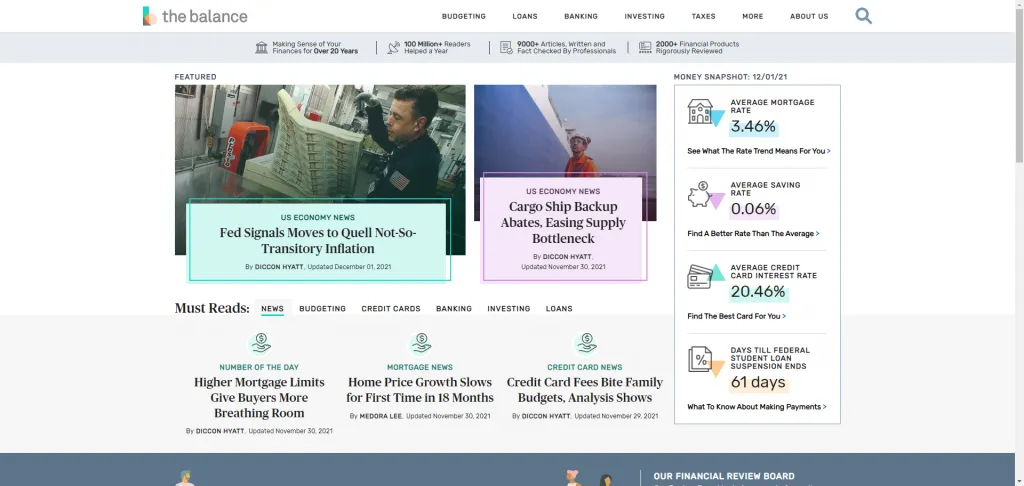The width and height of the screenshot is (1024, 486).
Task: Click US Economy News label on Cargo Ship card
Action: (563, 191)
